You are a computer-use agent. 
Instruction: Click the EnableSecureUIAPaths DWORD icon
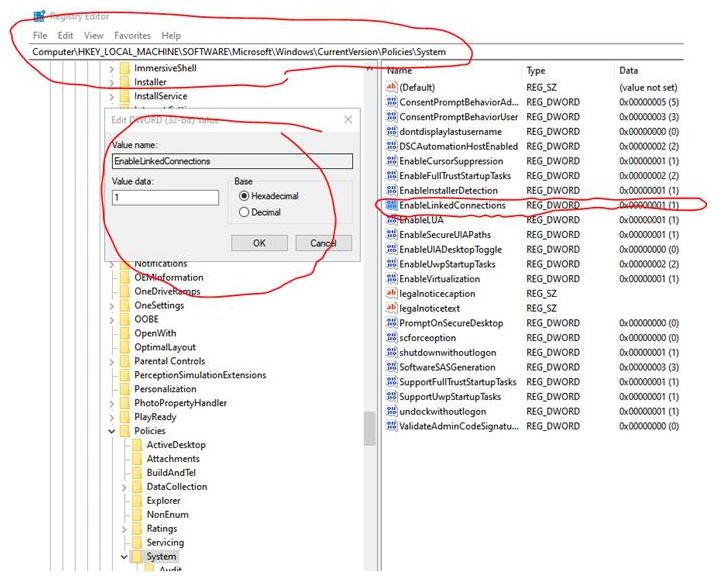click(391, 235)
